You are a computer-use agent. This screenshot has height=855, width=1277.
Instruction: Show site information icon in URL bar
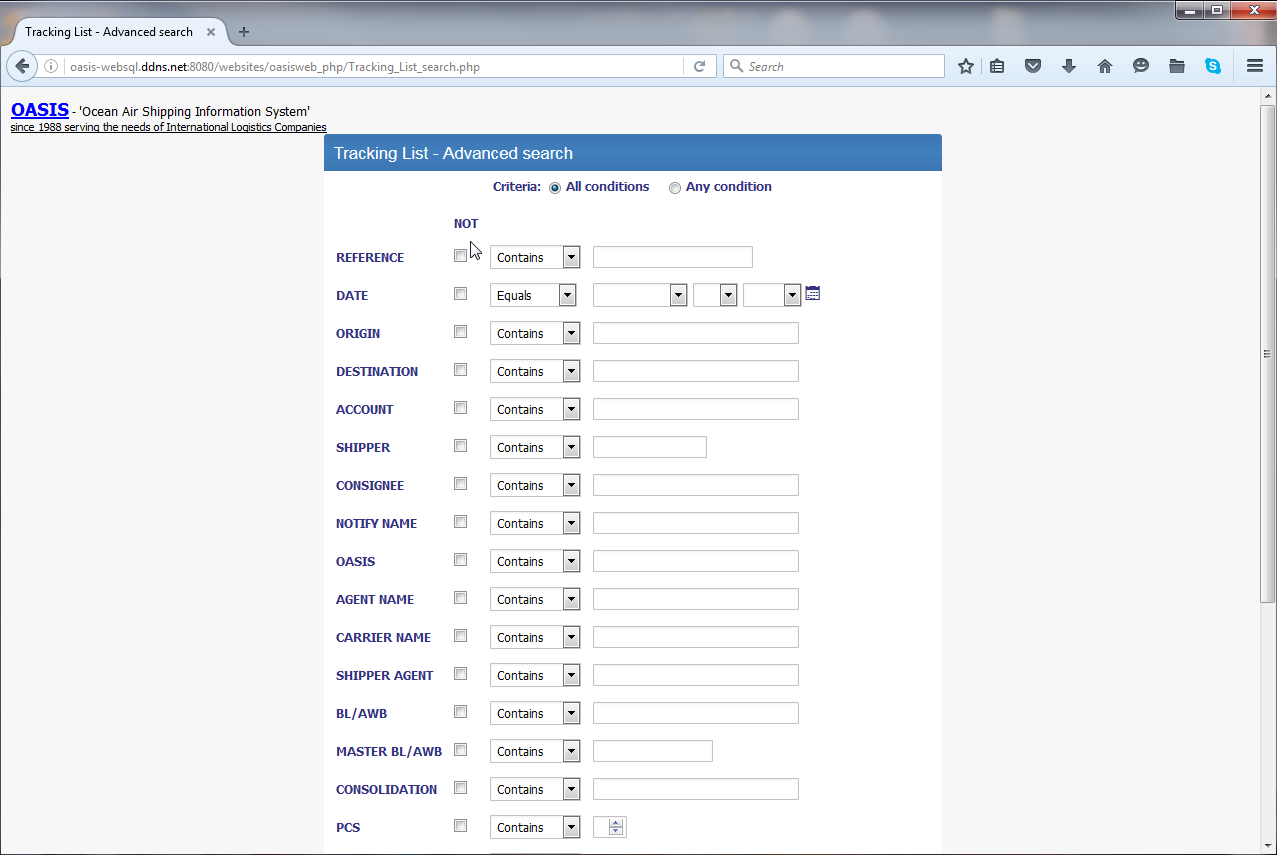point(51,67)
